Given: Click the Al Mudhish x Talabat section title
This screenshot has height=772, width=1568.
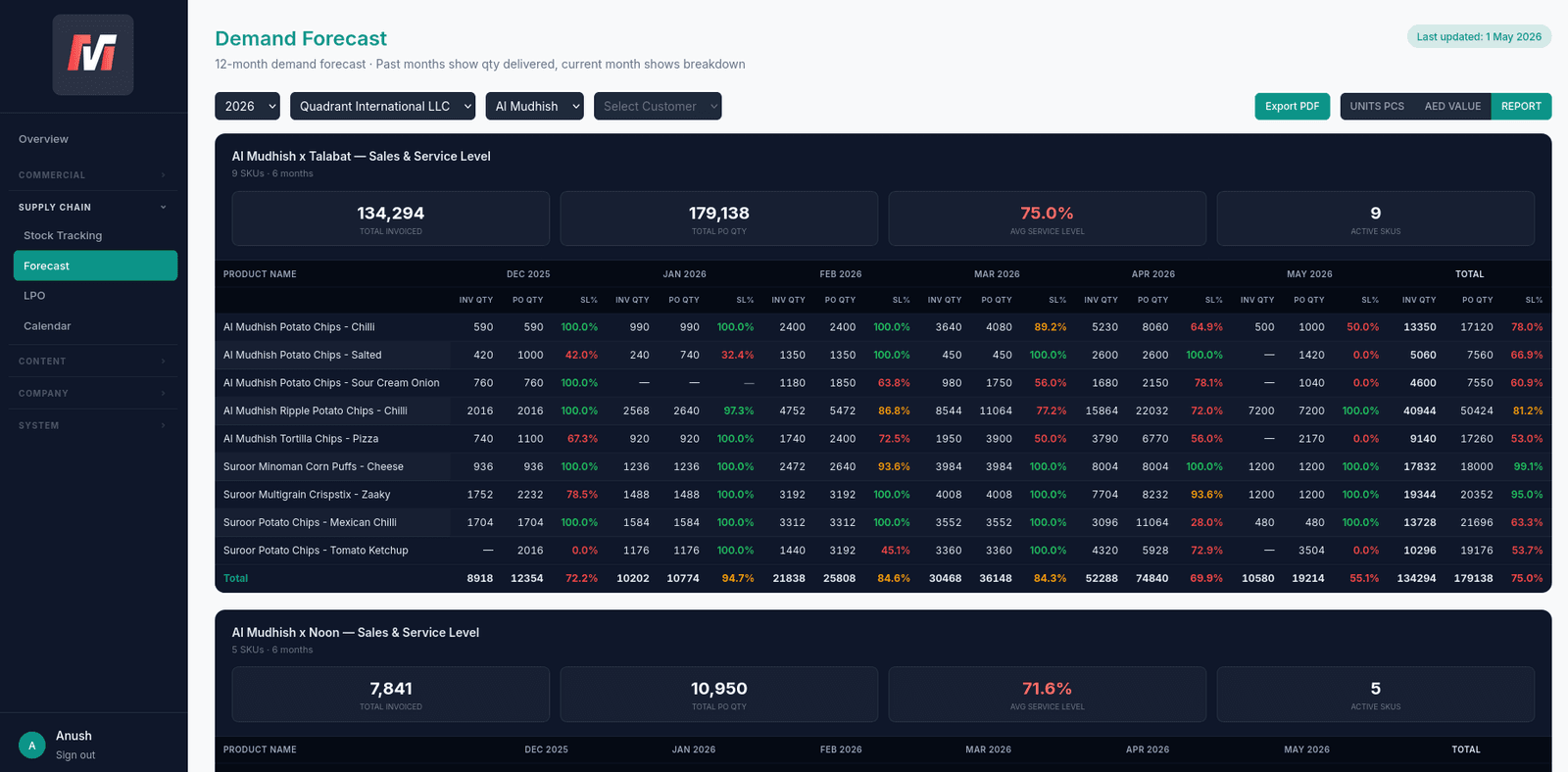Looking at the screenshot, I should (x=361, y=156).
